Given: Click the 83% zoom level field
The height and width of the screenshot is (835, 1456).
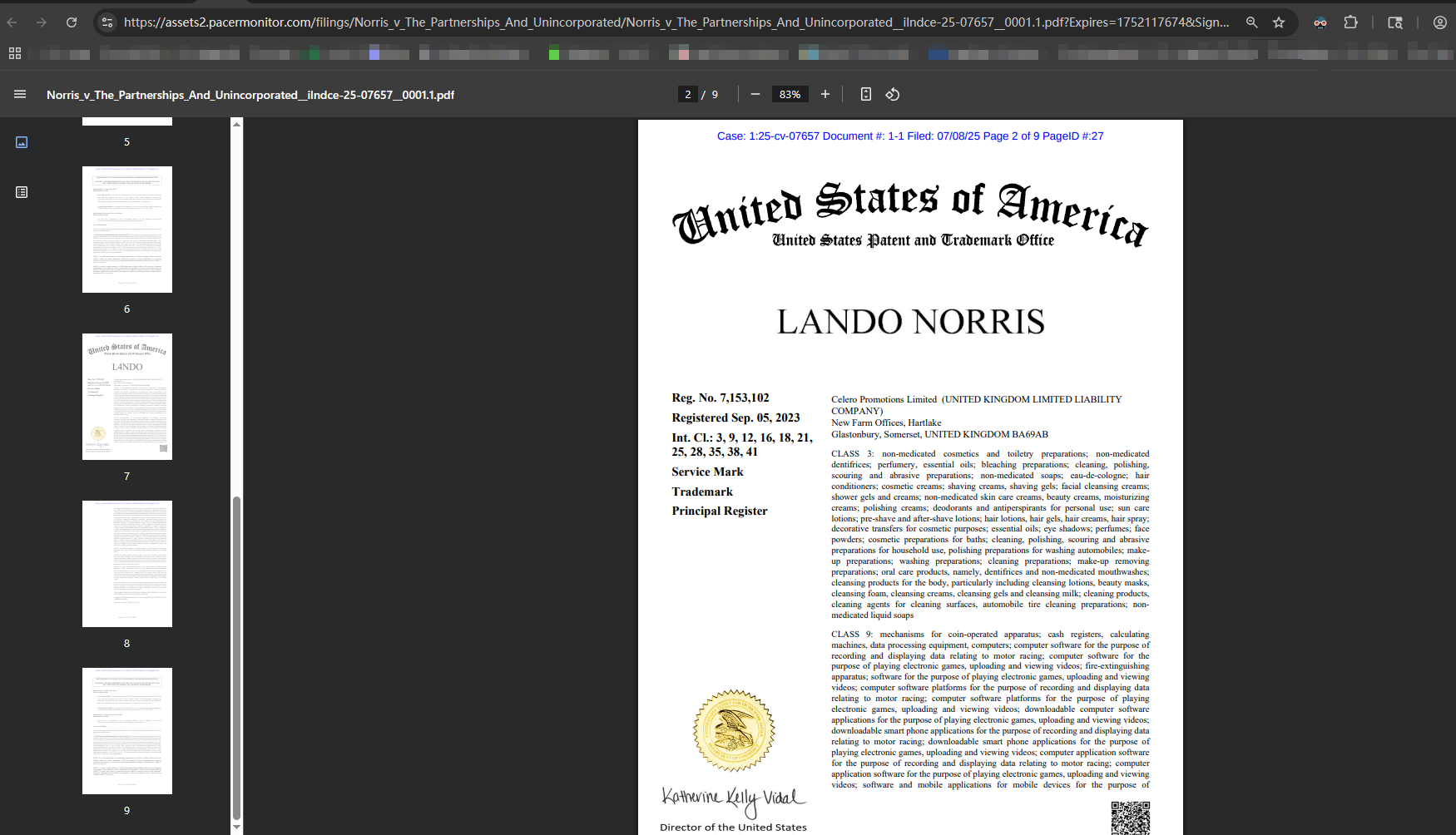Looking at the screenshot, I should pyautogui.click(x=790, y=95).
